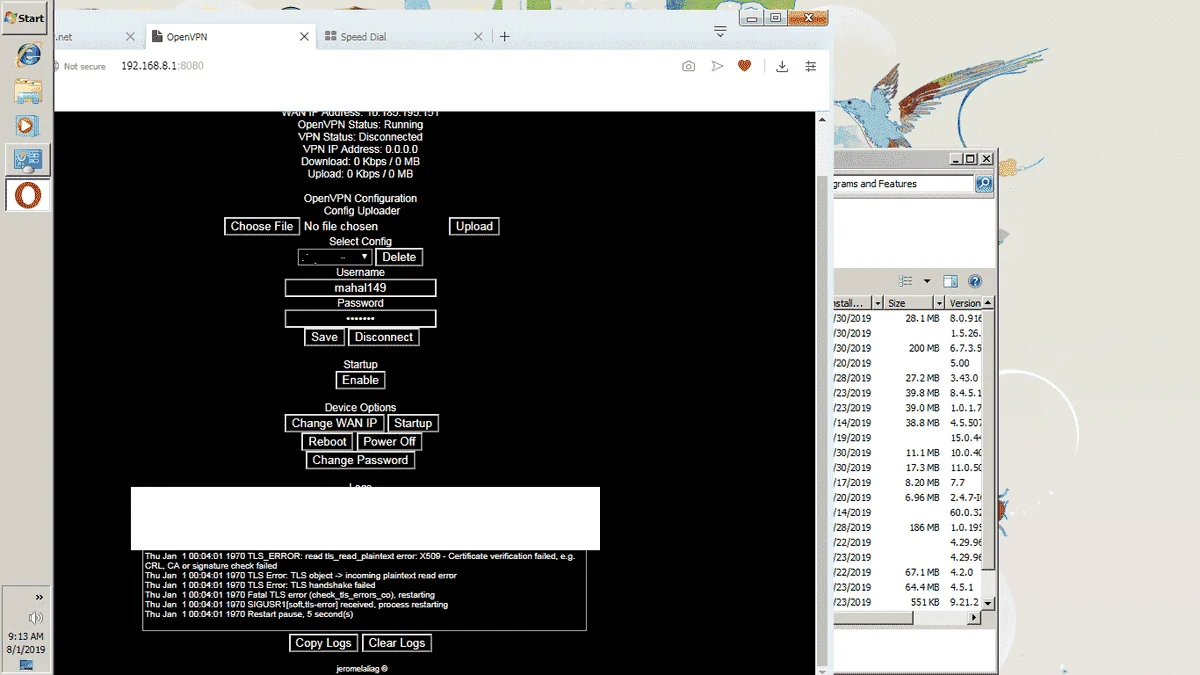
Task: Click the Save button
Action: (x=324, y=337)
